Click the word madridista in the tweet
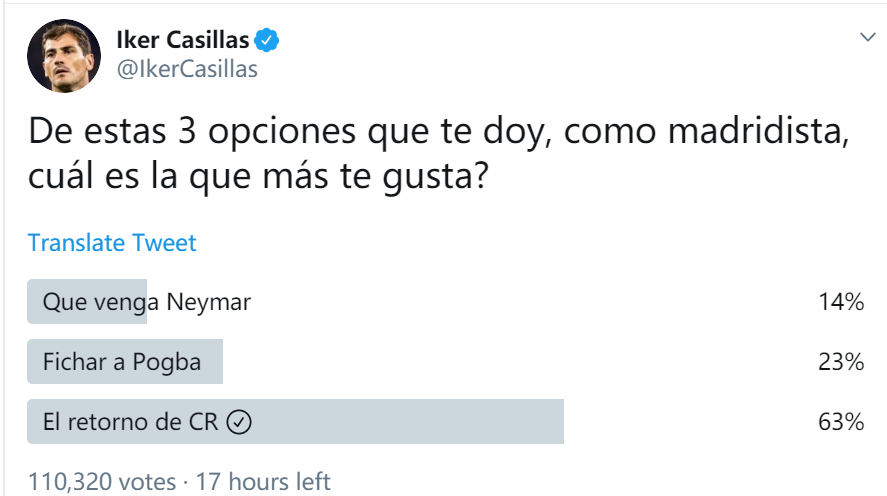 (759, 131)
